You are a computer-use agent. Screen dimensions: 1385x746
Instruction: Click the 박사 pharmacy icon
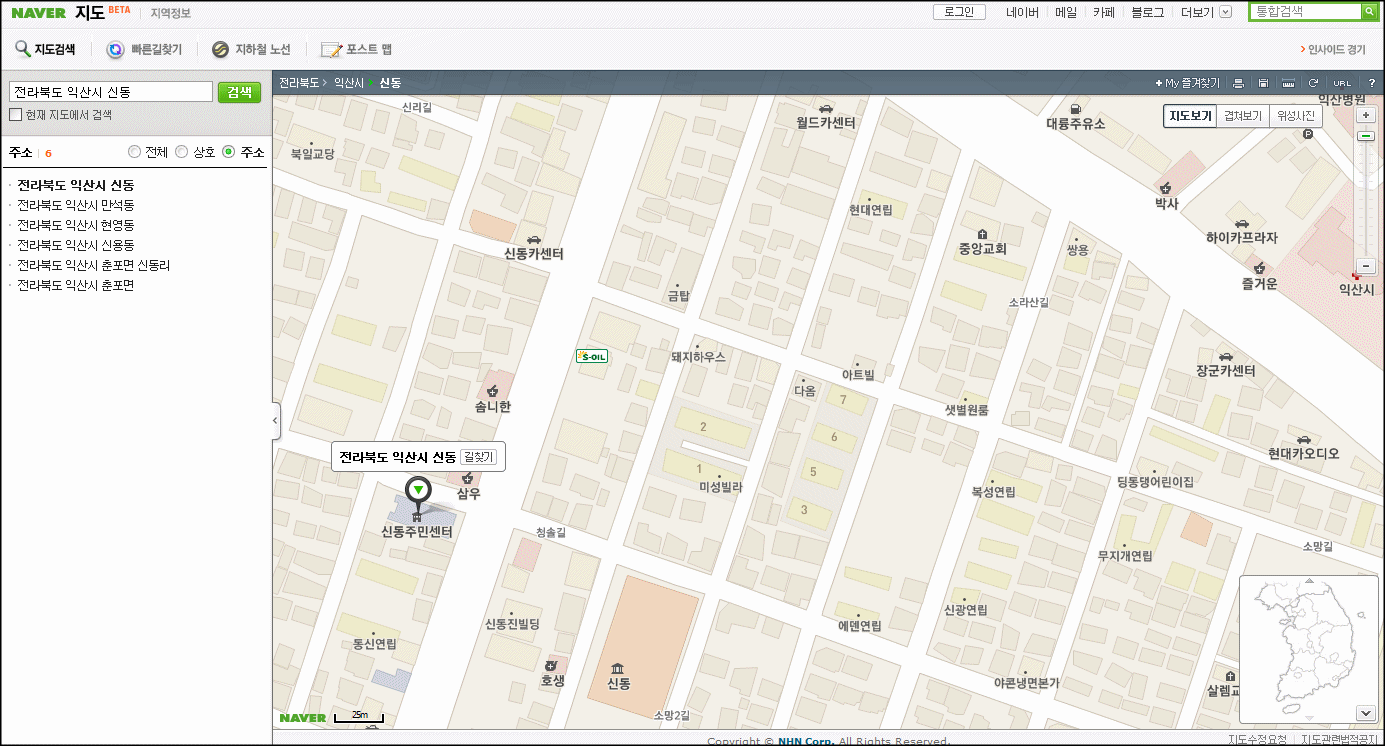point(1166,187)
